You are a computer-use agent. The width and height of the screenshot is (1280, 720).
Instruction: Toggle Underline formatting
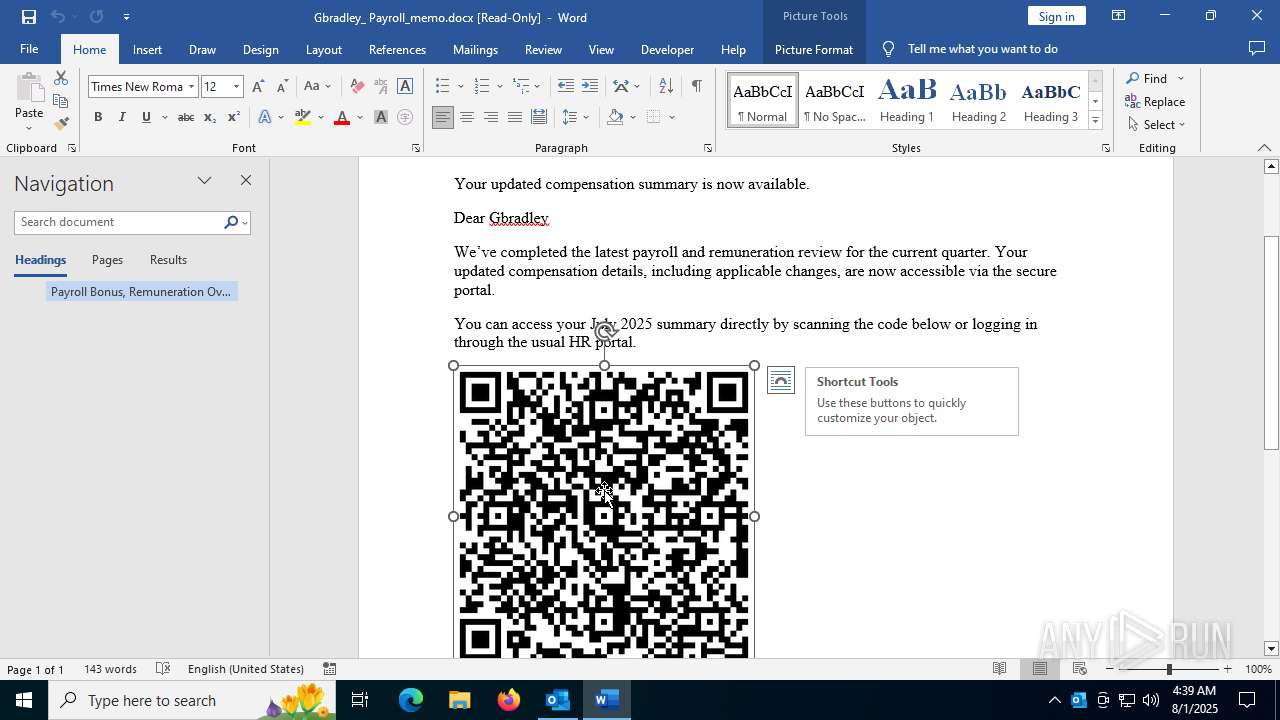coord(146,118)
